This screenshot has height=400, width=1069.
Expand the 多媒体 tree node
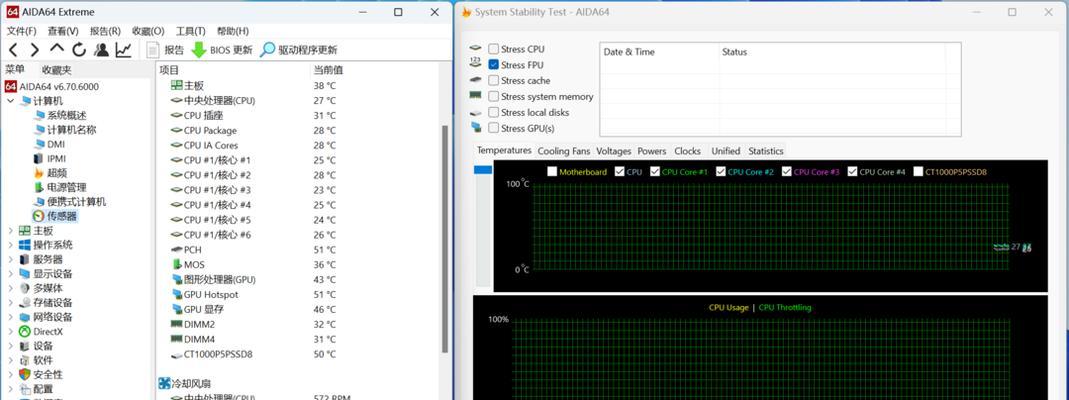(x=10, y=288)
